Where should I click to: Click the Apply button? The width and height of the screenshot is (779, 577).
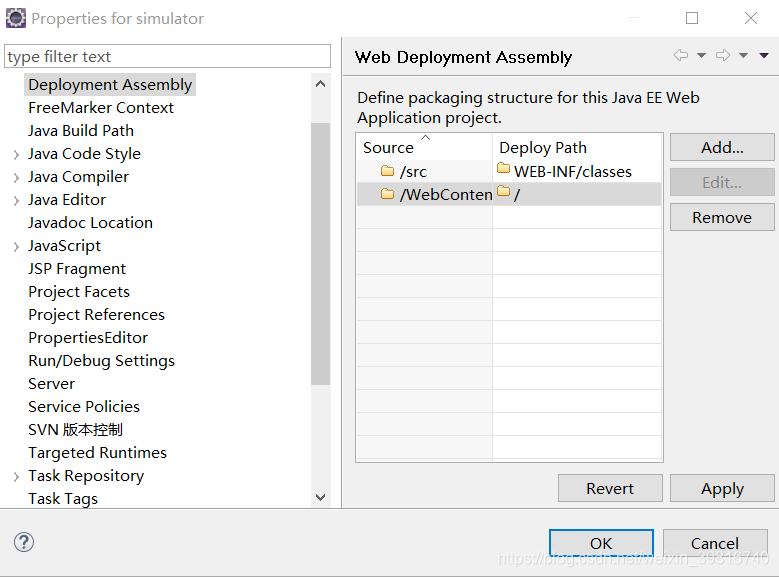coord(722,489)
